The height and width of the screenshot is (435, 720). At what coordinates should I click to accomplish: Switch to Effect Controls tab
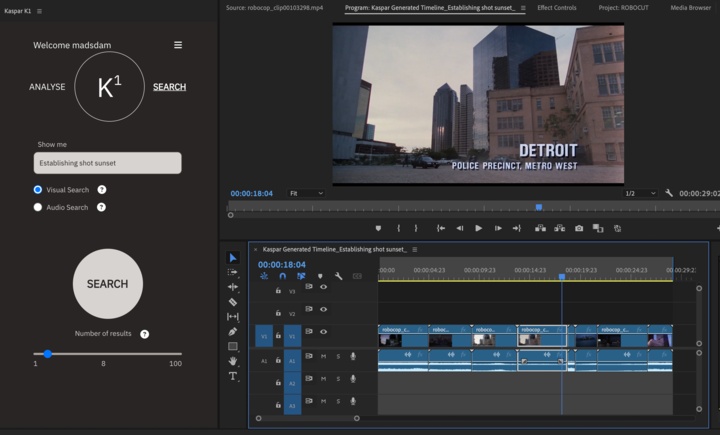click(557, 8)
